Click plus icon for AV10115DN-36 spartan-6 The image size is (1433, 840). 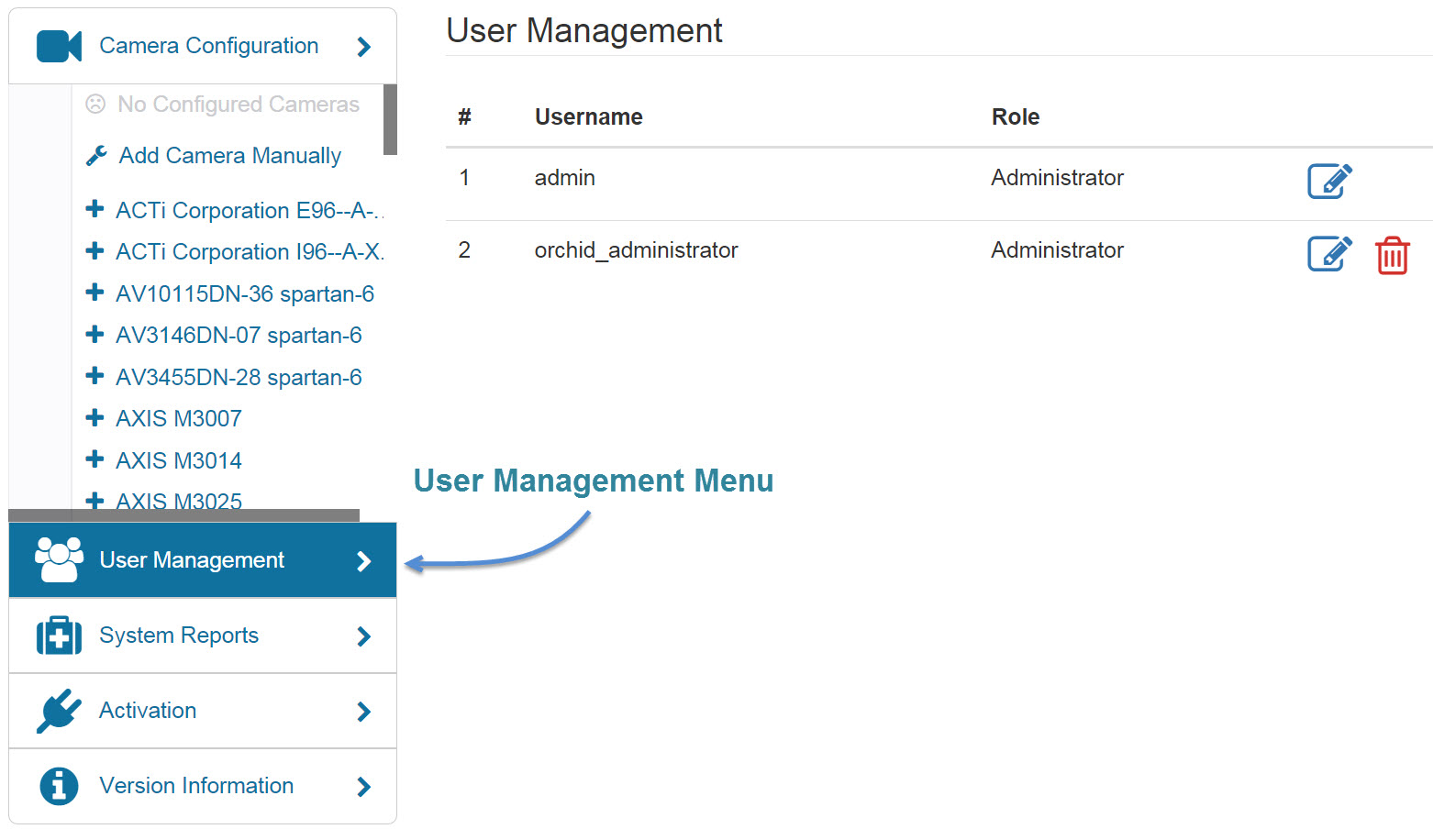(94, 293)
